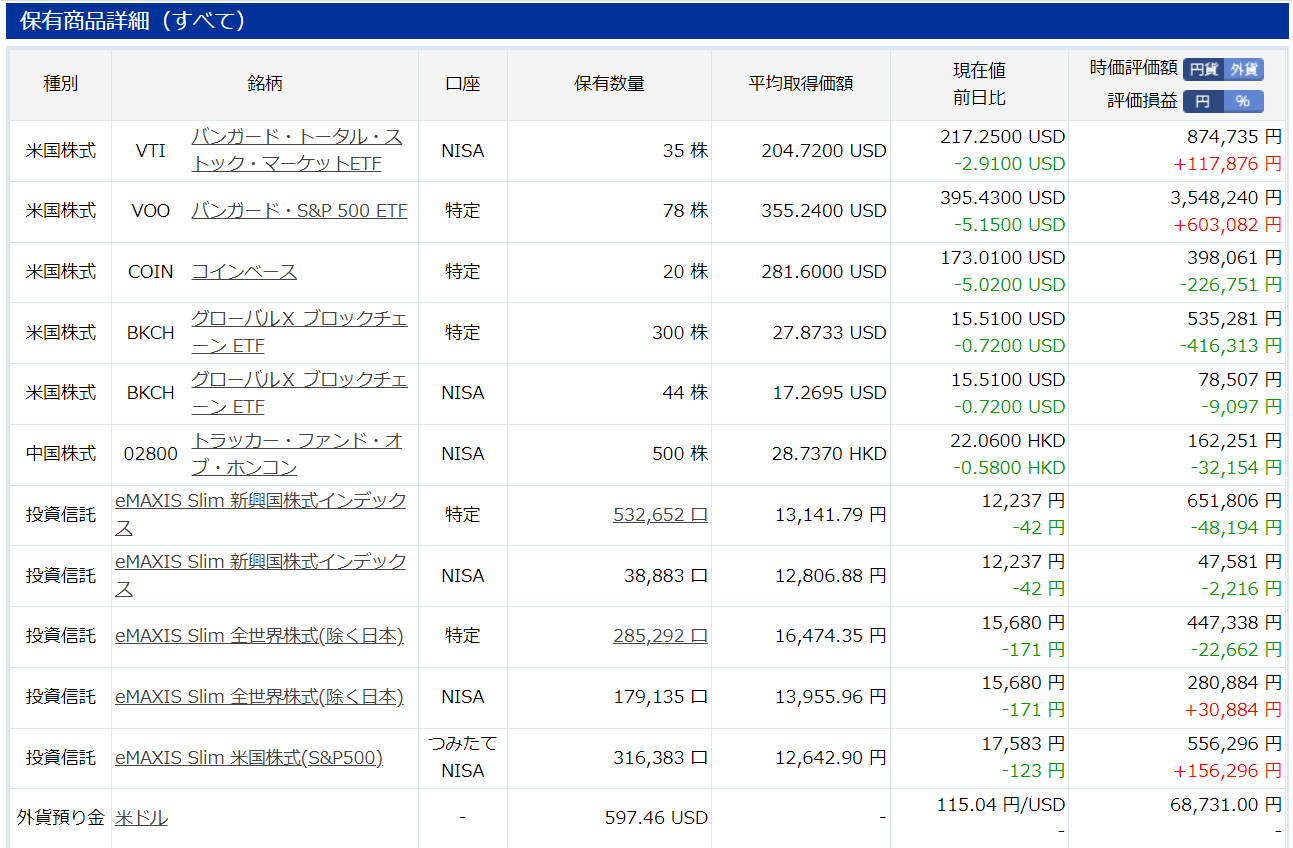The width and height of the screenshot is (1293, 848).
Task: Click COIN average cost 281.6000 USD
Action: point(824,272)
